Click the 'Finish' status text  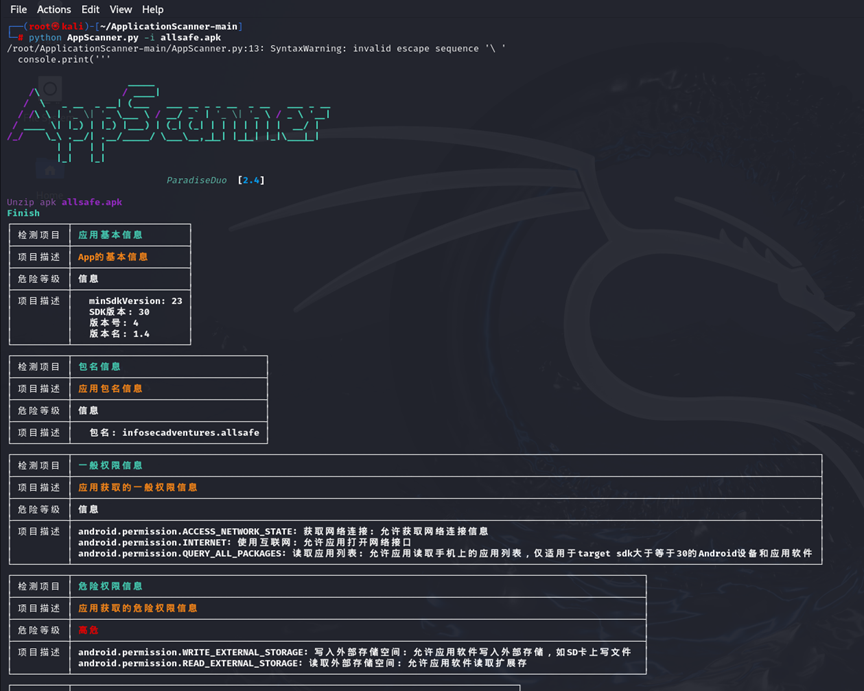23,213
